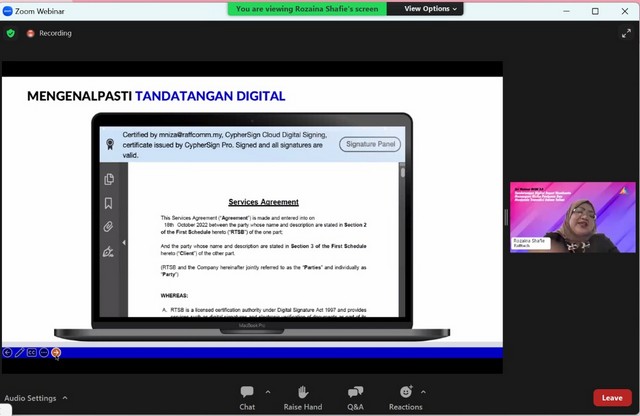Screen dimensions: 640x416
Task: Expand the Audio Settings caret menu
Action: point(65,398)
